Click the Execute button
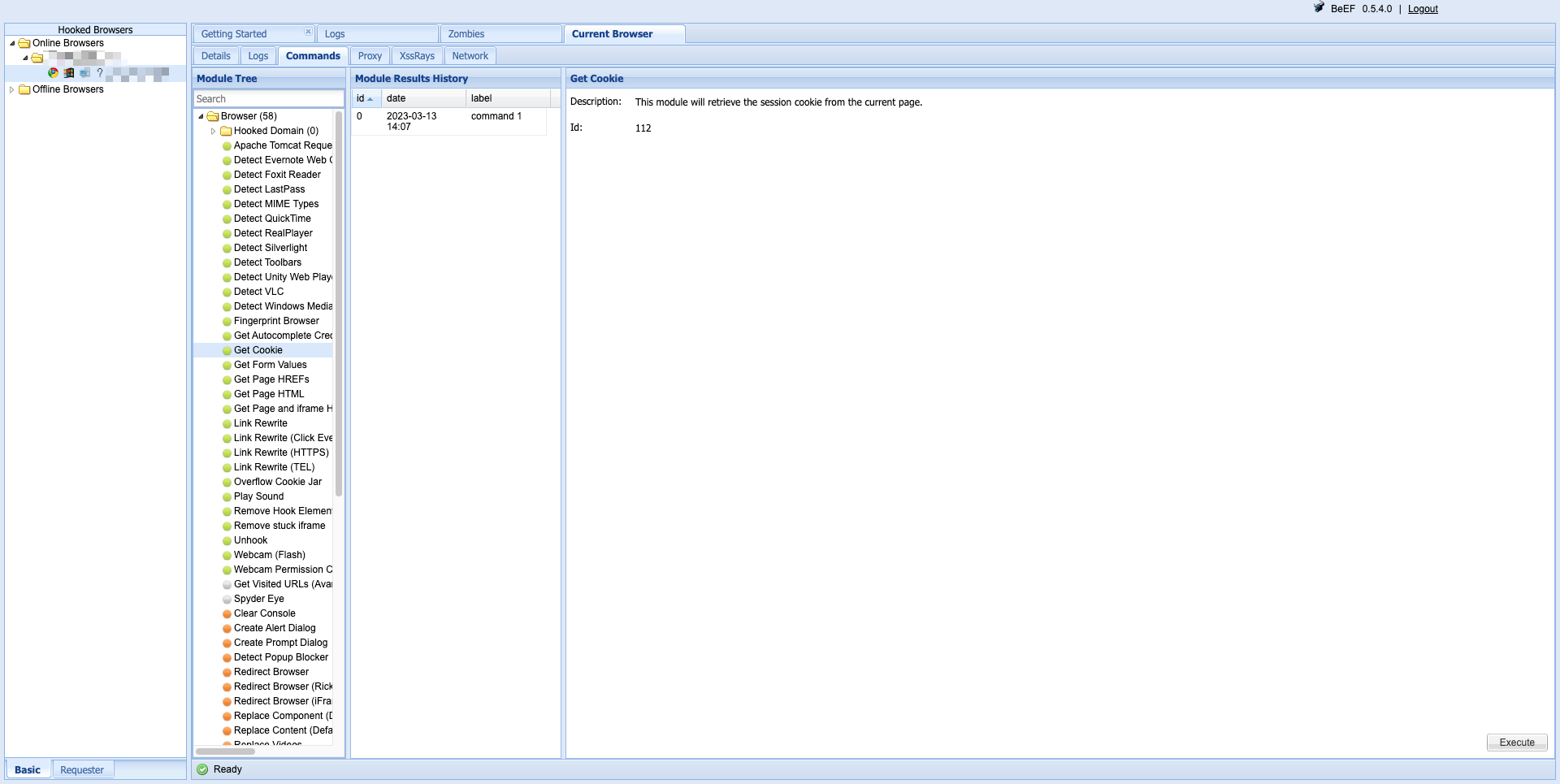 (x=1517, y=743)
